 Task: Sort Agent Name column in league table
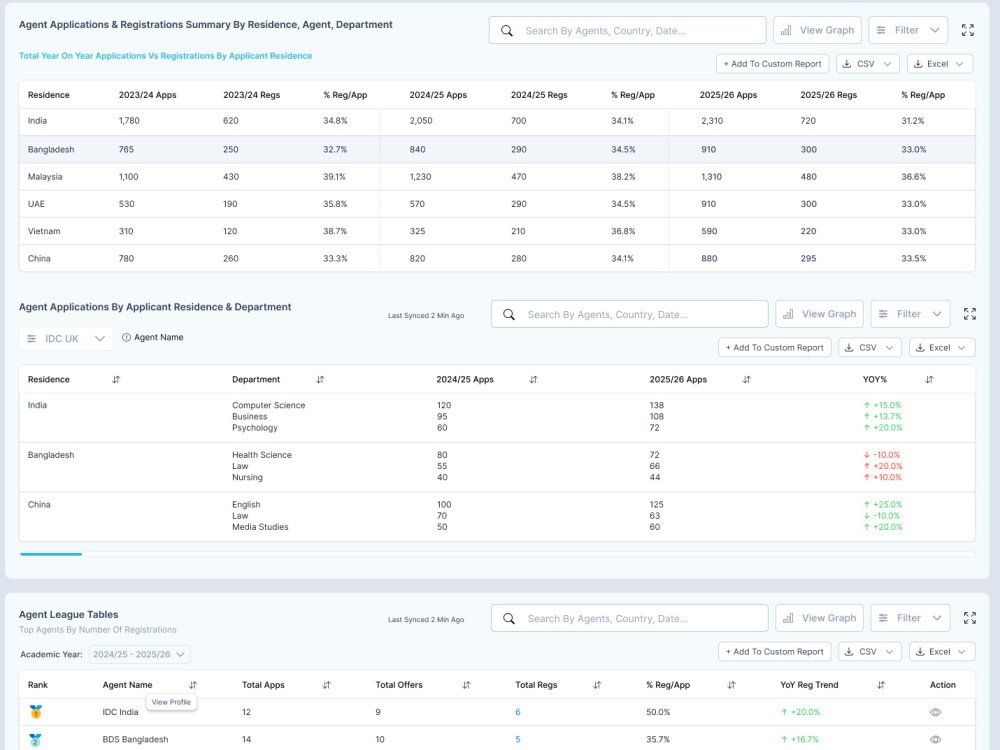coord(193,685)
